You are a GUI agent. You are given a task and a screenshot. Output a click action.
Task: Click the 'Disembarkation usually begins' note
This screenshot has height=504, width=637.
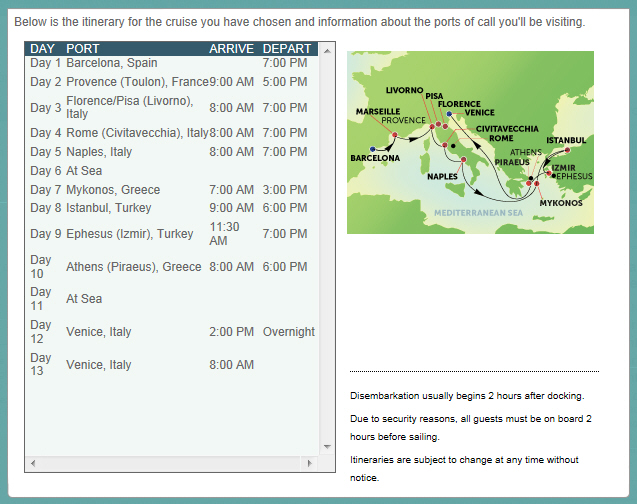click(x=467, y=396)
